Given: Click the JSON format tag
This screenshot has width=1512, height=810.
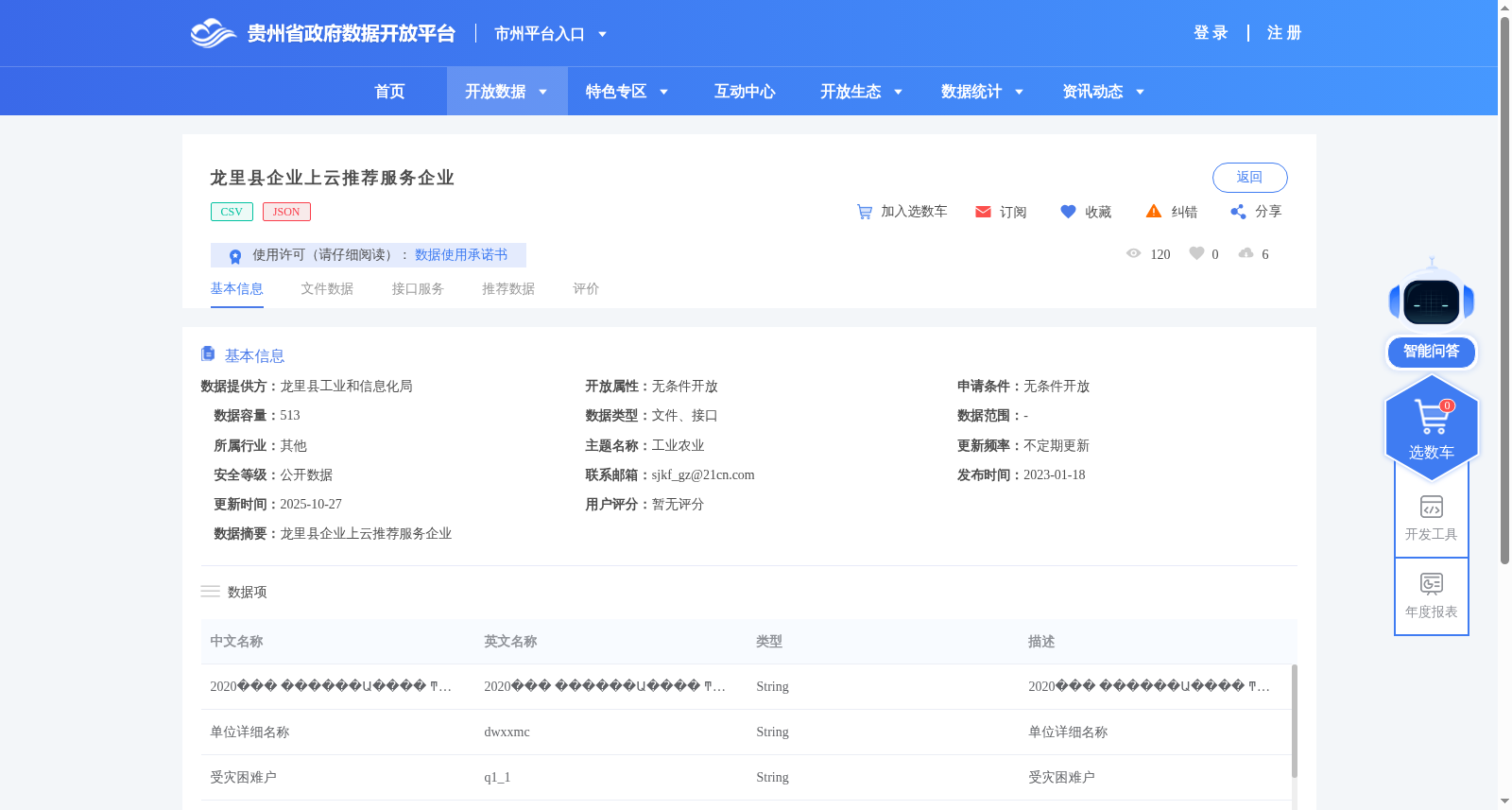Looking at the screenshot, I should pyautogui.click(x=286, y=212).
